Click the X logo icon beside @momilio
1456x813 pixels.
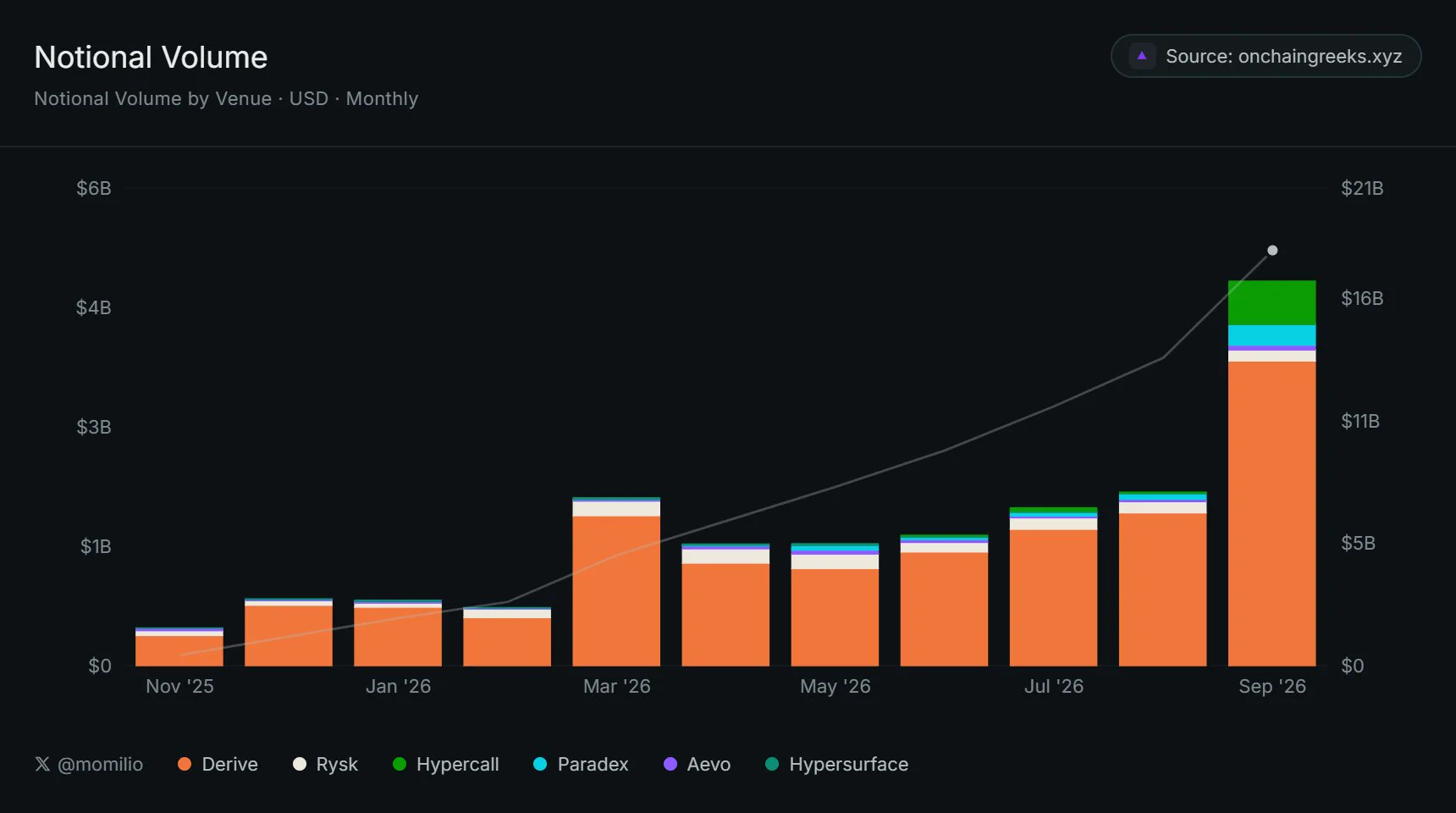coord(42,764)
